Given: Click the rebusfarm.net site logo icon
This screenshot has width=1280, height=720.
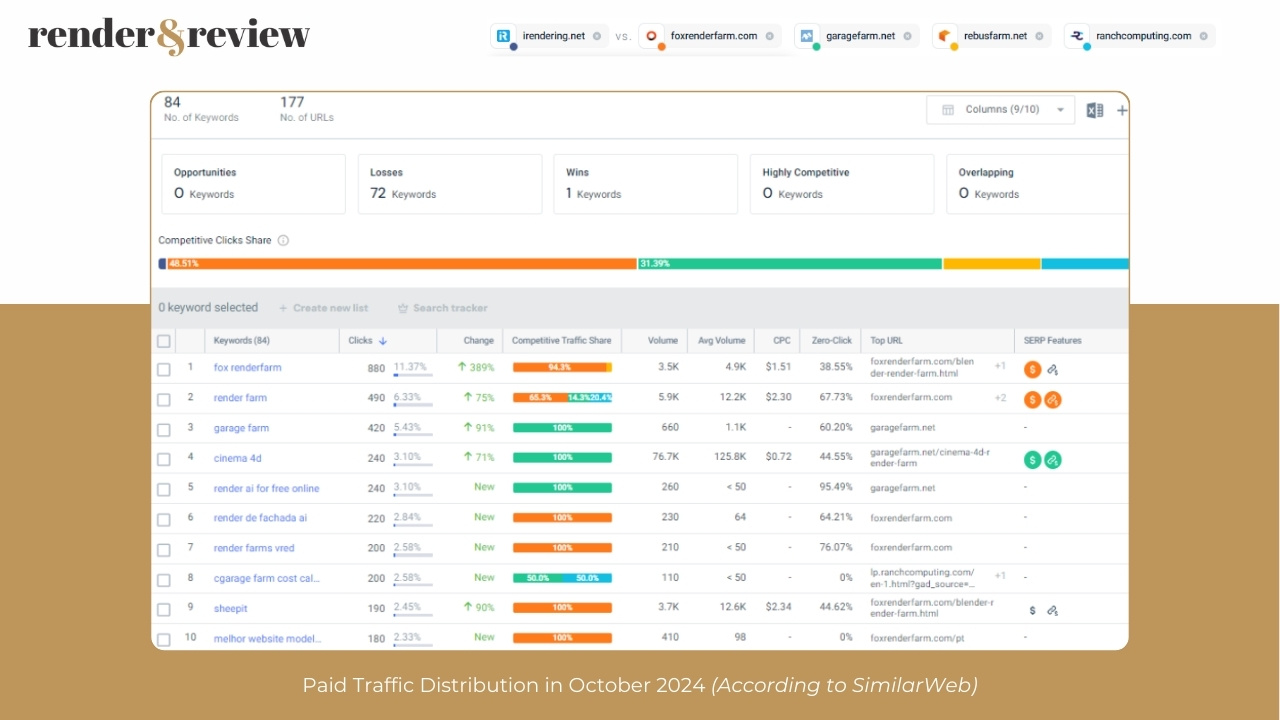Looking at the screenshot, I should click(944, 36).
